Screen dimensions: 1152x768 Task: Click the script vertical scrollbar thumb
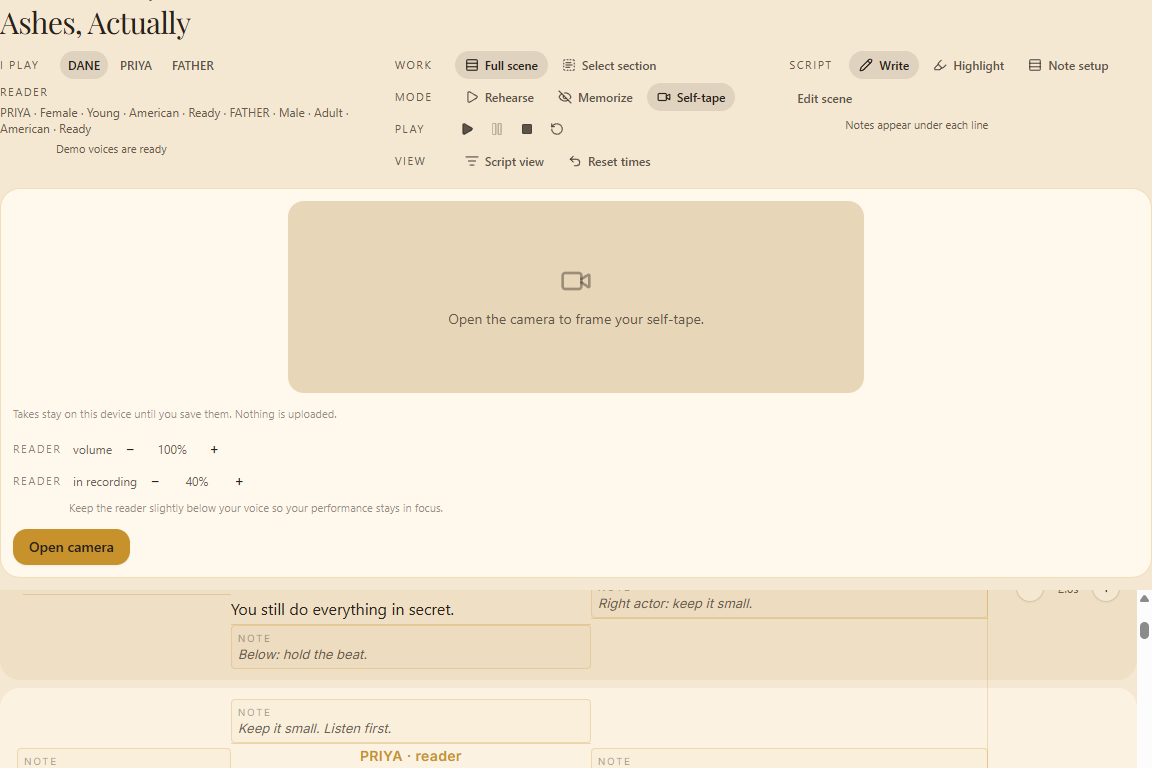point(1144,630)
